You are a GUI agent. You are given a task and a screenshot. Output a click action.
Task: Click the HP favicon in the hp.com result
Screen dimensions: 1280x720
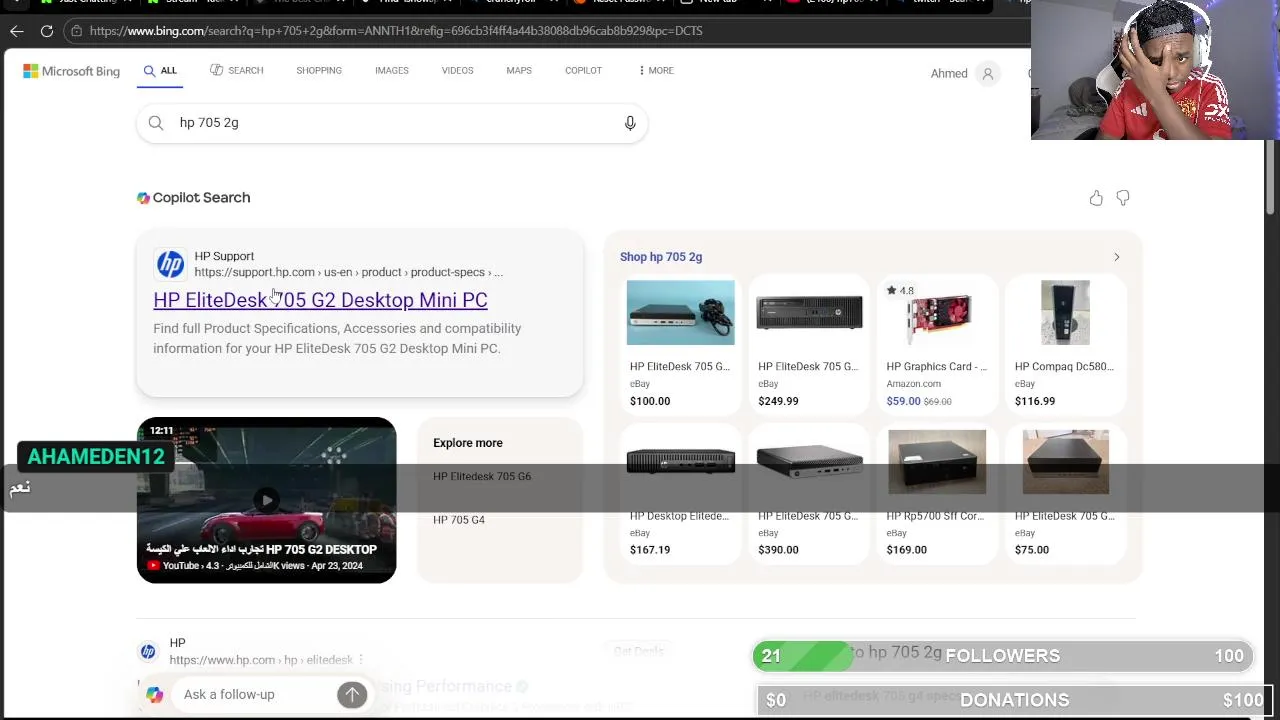[x=148, y=652]
